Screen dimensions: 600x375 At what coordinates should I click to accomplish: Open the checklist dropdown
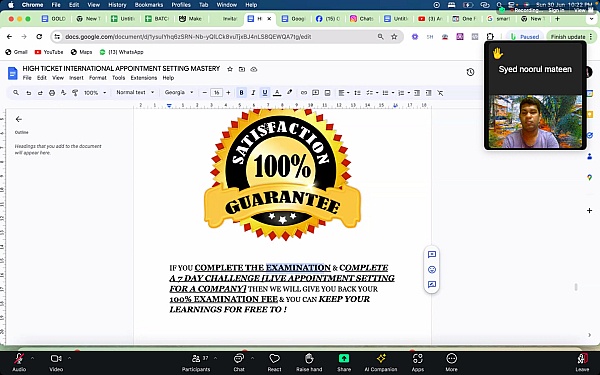point(372,93)
